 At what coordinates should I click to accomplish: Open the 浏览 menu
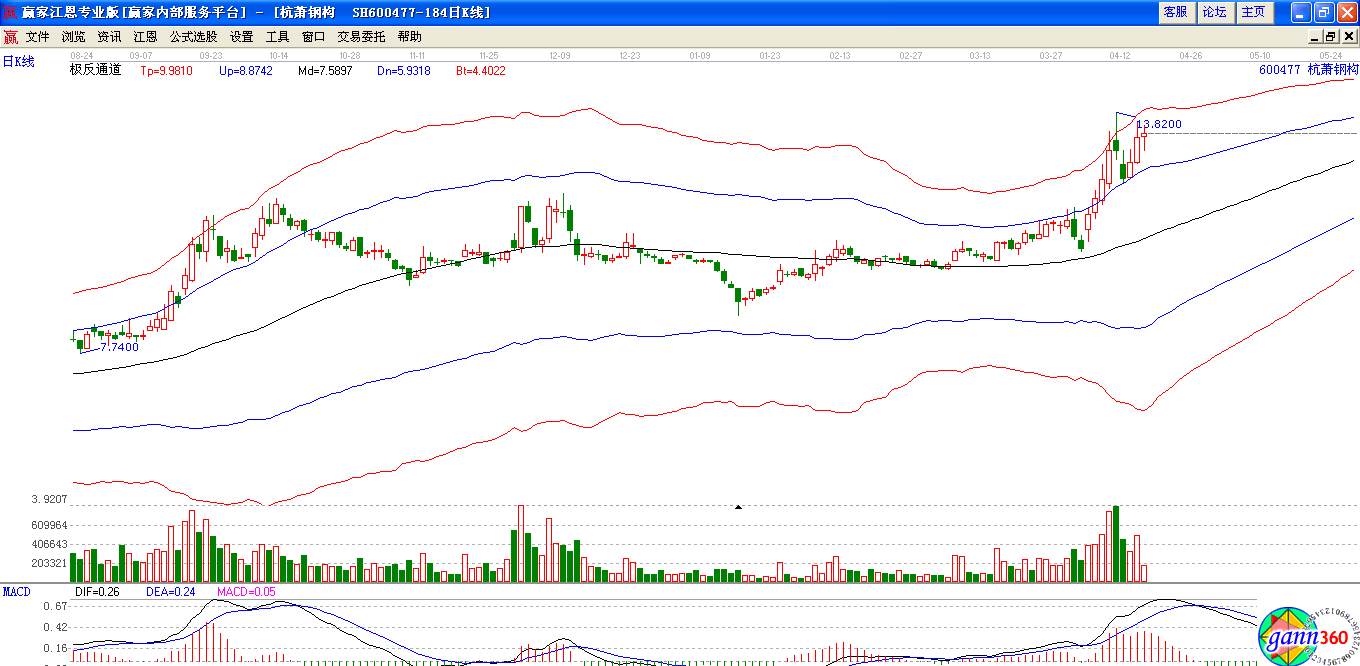74,37
